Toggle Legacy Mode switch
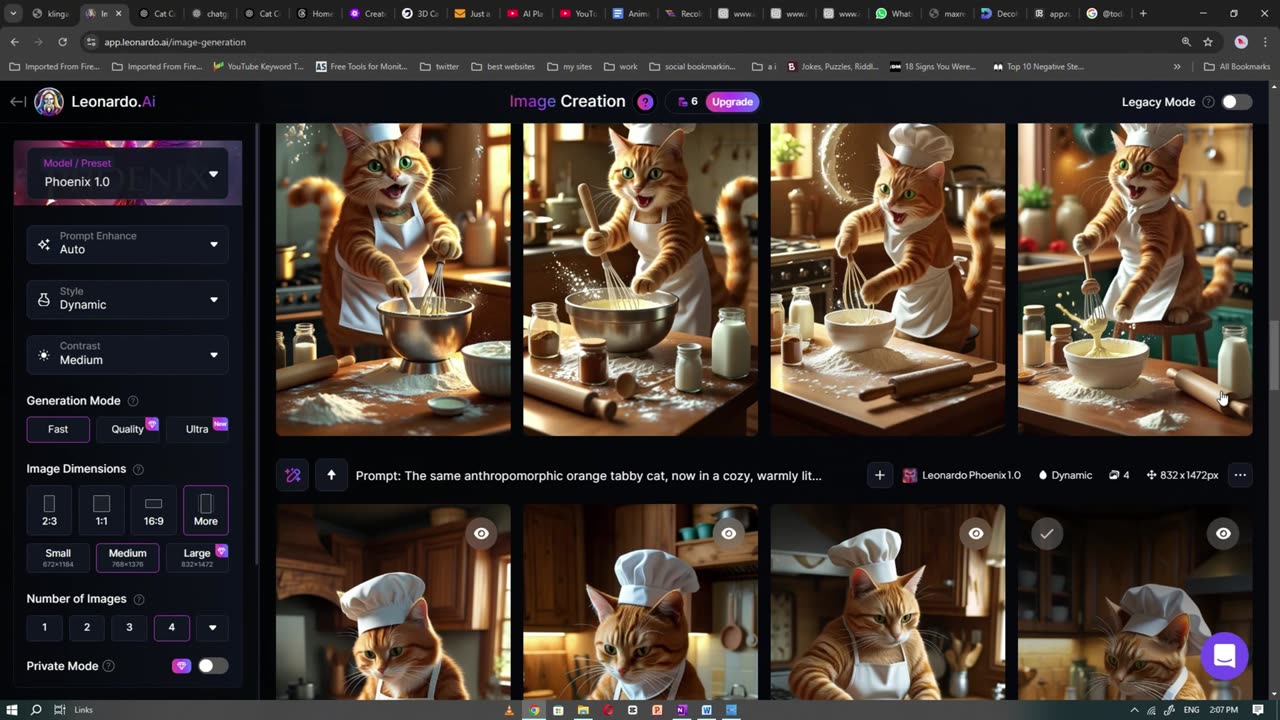 (x=1236, y=102)
